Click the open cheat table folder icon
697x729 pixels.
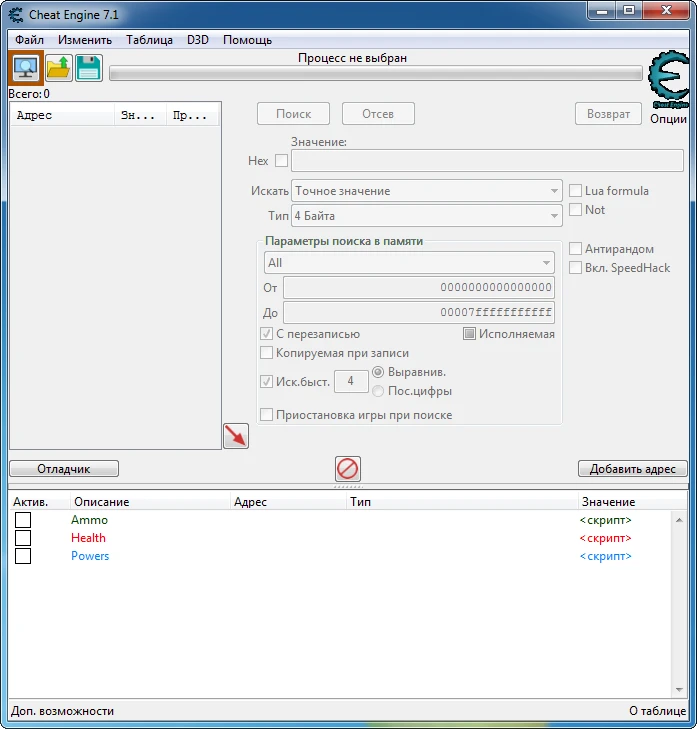[x=59, y=68]
